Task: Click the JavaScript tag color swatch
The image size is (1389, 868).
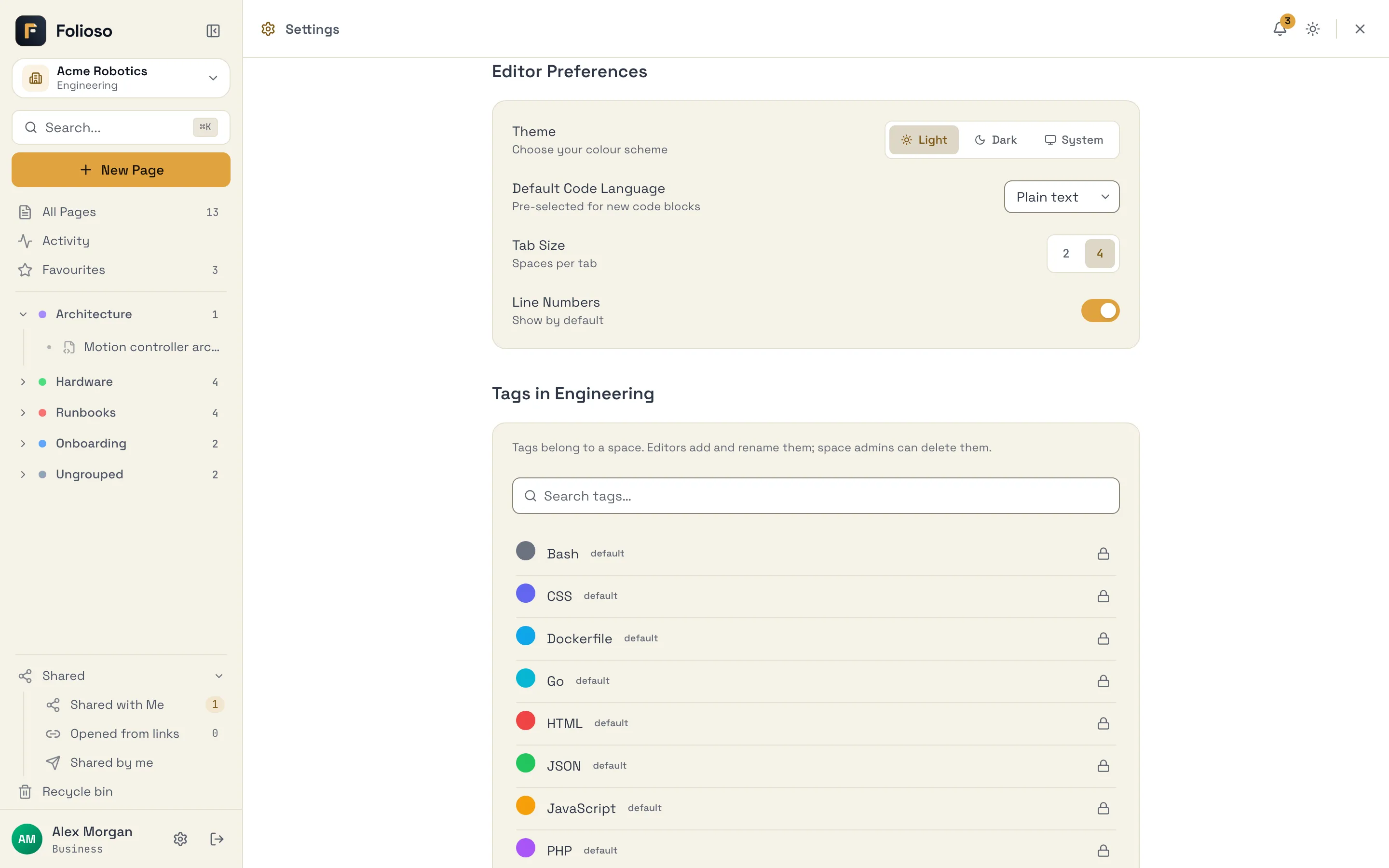Action: point(525,805)
